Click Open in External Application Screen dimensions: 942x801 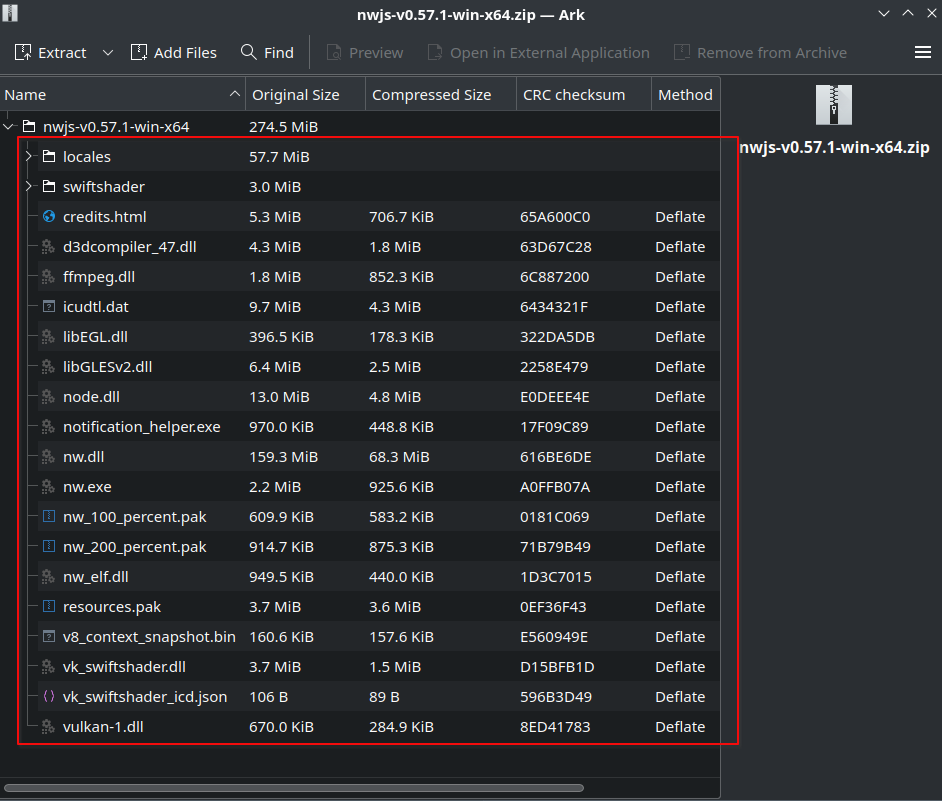coord(538,53)
